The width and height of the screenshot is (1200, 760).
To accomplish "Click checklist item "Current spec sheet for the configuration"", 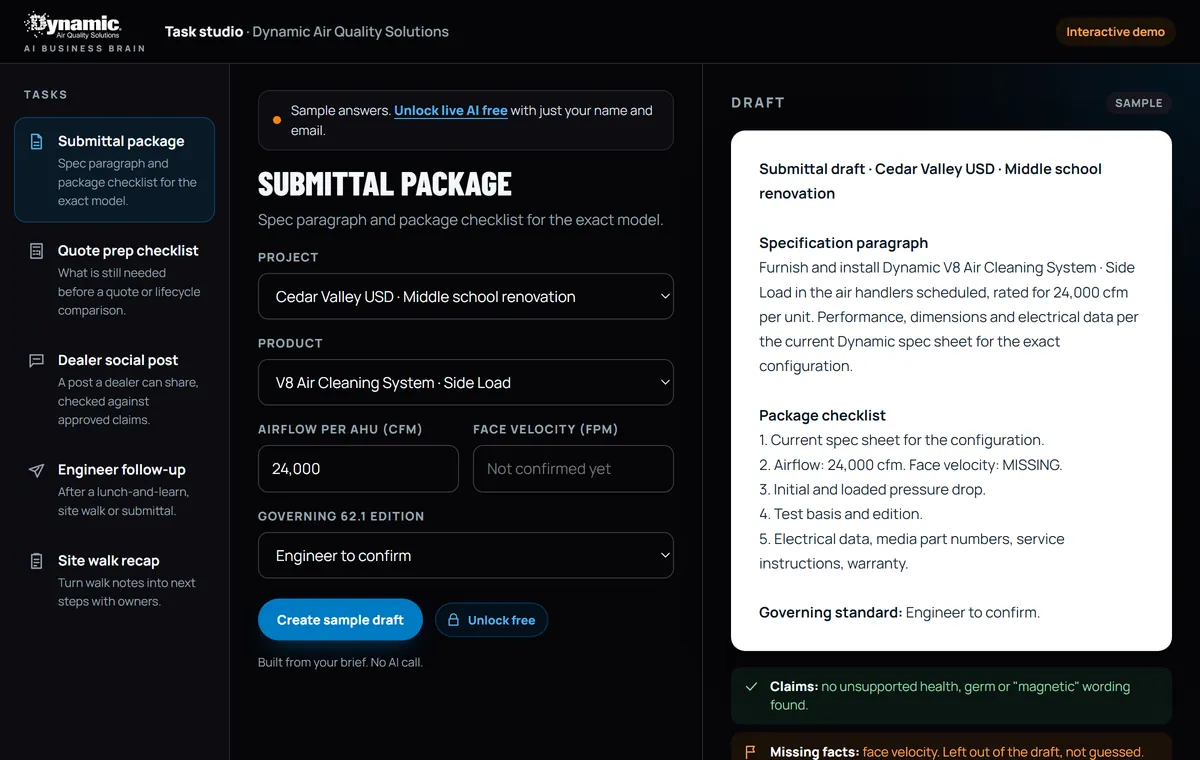I will coord(901,440).
